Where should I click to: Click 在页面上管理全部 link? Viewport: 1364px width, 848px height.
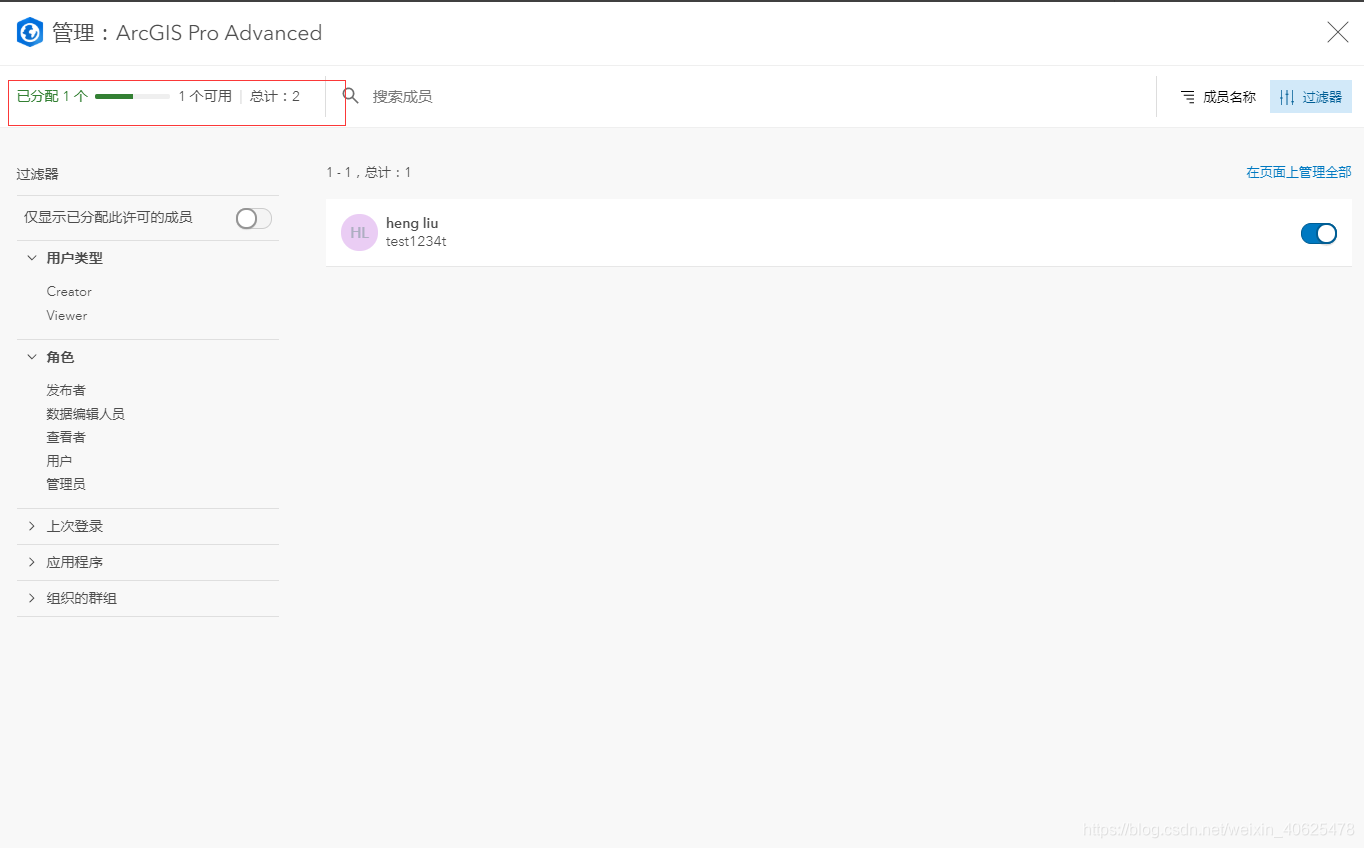click(1298, 172)
